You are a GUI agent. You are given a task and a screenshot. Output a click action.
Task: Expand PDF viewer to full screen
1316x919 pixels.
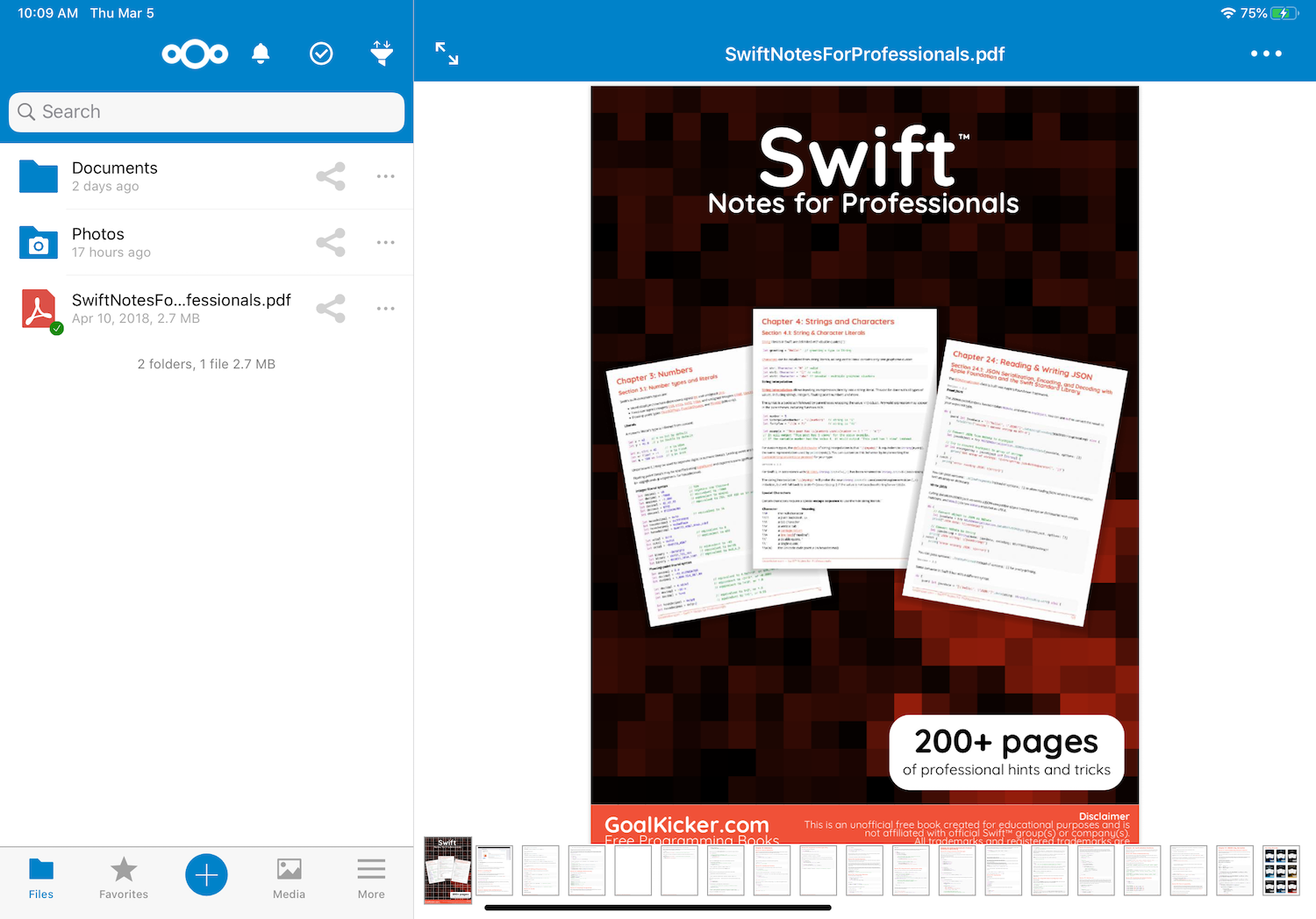click(447, 53)
